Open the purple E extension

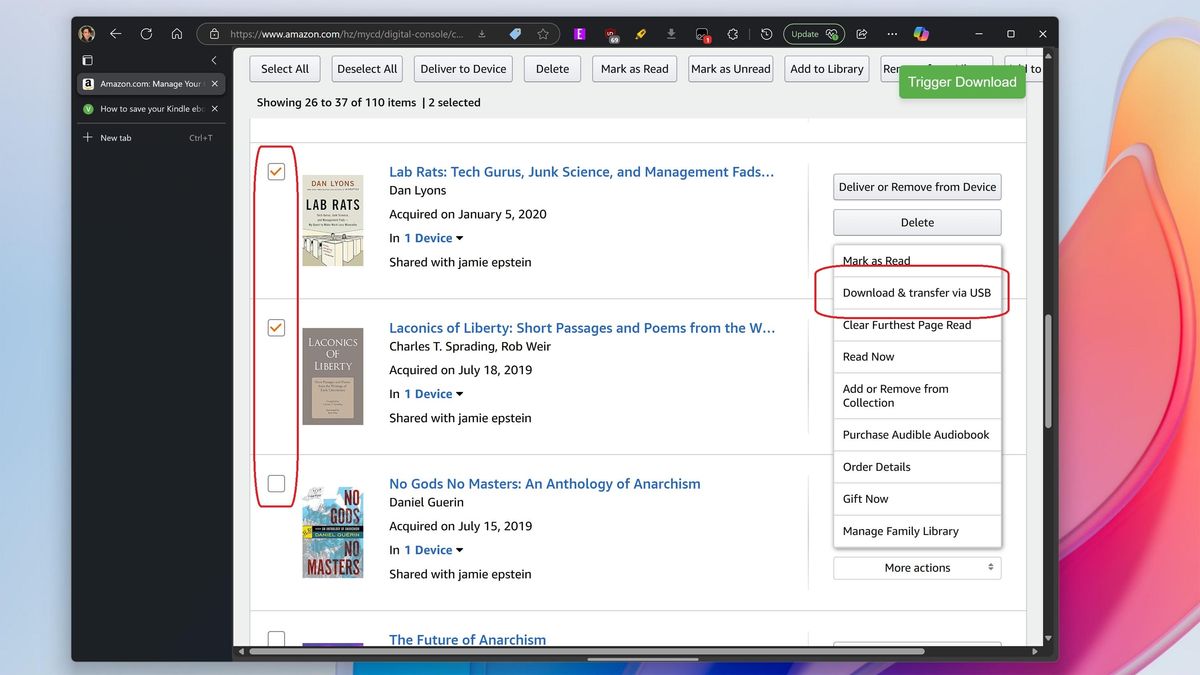[x=579, y=33]
